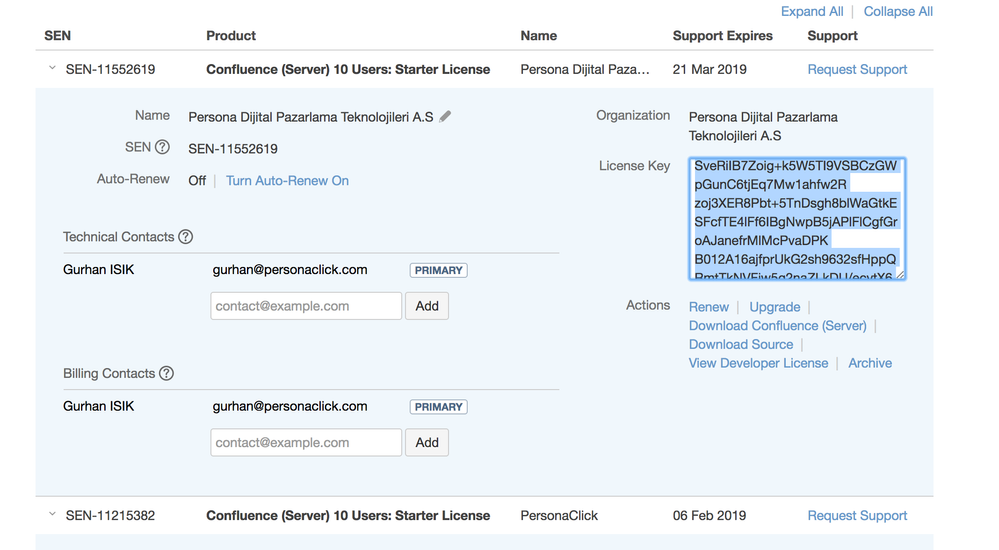This screenshot has width=999, height=550.
Task: Click Gurhan ISIK under Technical Contacts
Action: click(x=99, y=270)
